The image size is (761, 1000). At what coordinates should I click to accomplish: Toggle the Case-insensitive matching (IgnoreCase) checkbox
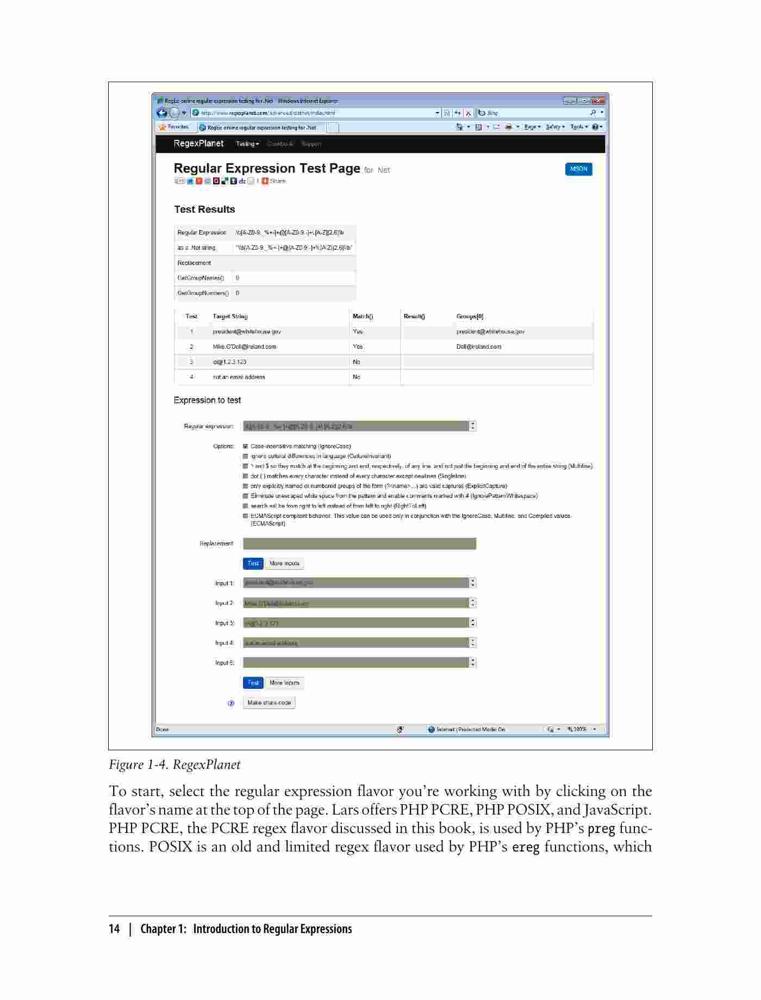246,446
